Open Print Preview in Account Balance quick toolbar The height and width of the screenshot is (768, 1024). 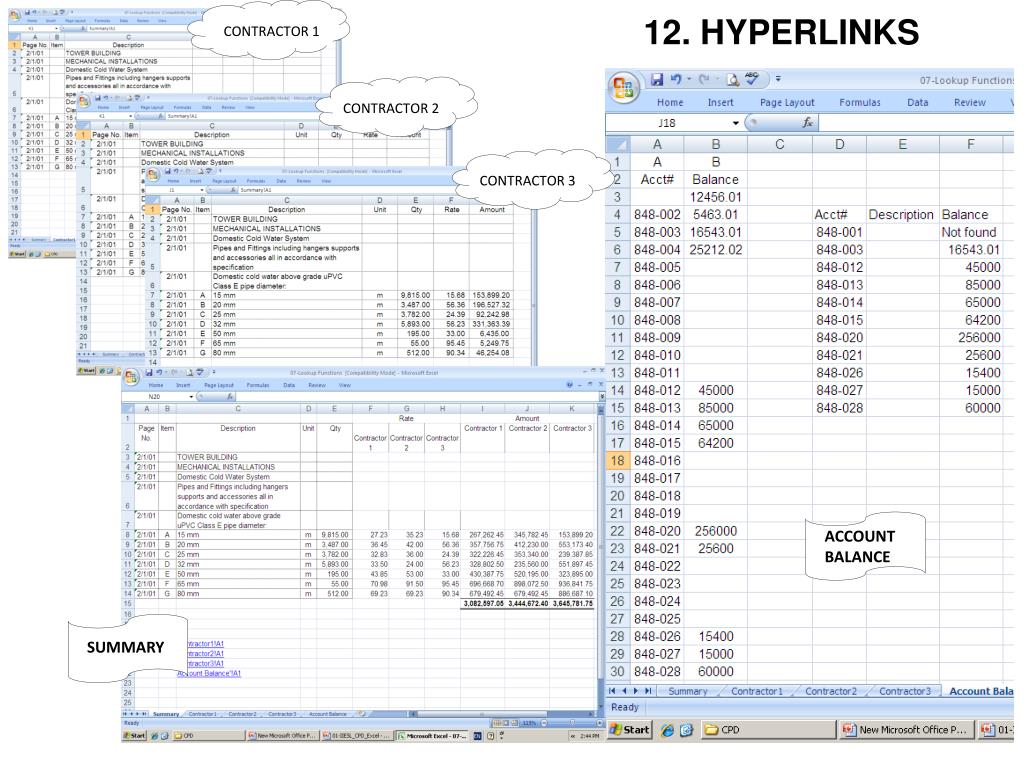733,80
